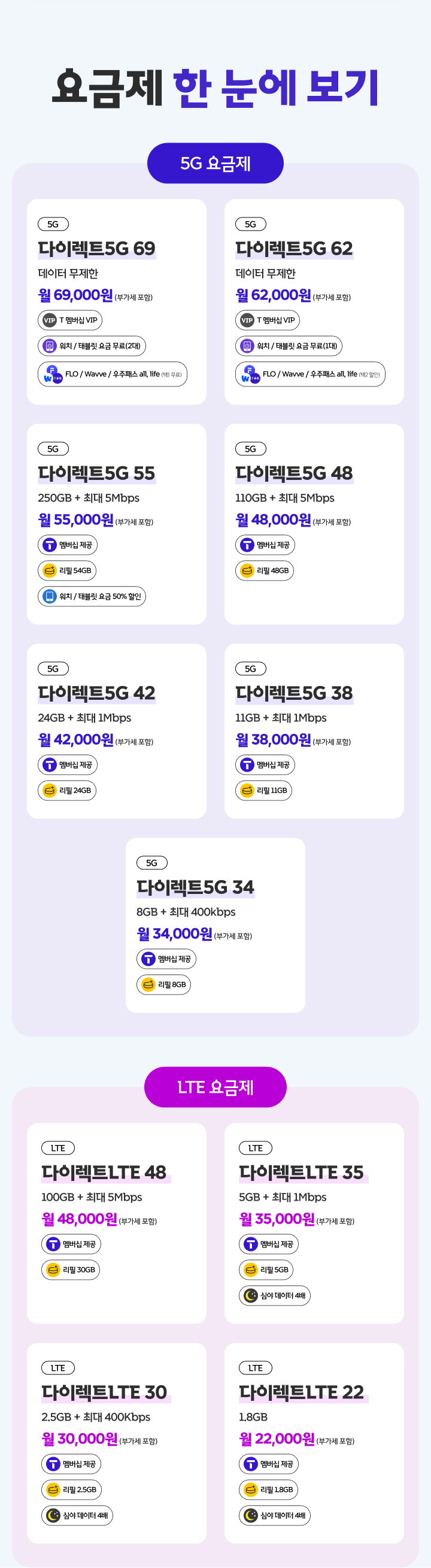Select the 5G 요금제 section tab
431x1568 pixels.
(x=215, y=163)
